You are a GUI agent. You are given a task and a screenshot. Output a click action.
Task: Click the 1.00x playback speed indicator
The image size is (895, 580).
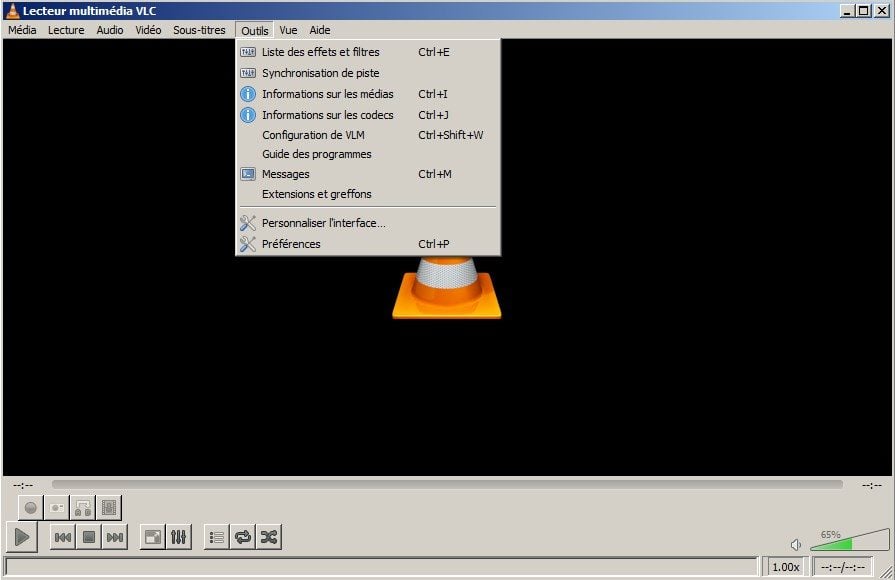[x=786, y=567]
